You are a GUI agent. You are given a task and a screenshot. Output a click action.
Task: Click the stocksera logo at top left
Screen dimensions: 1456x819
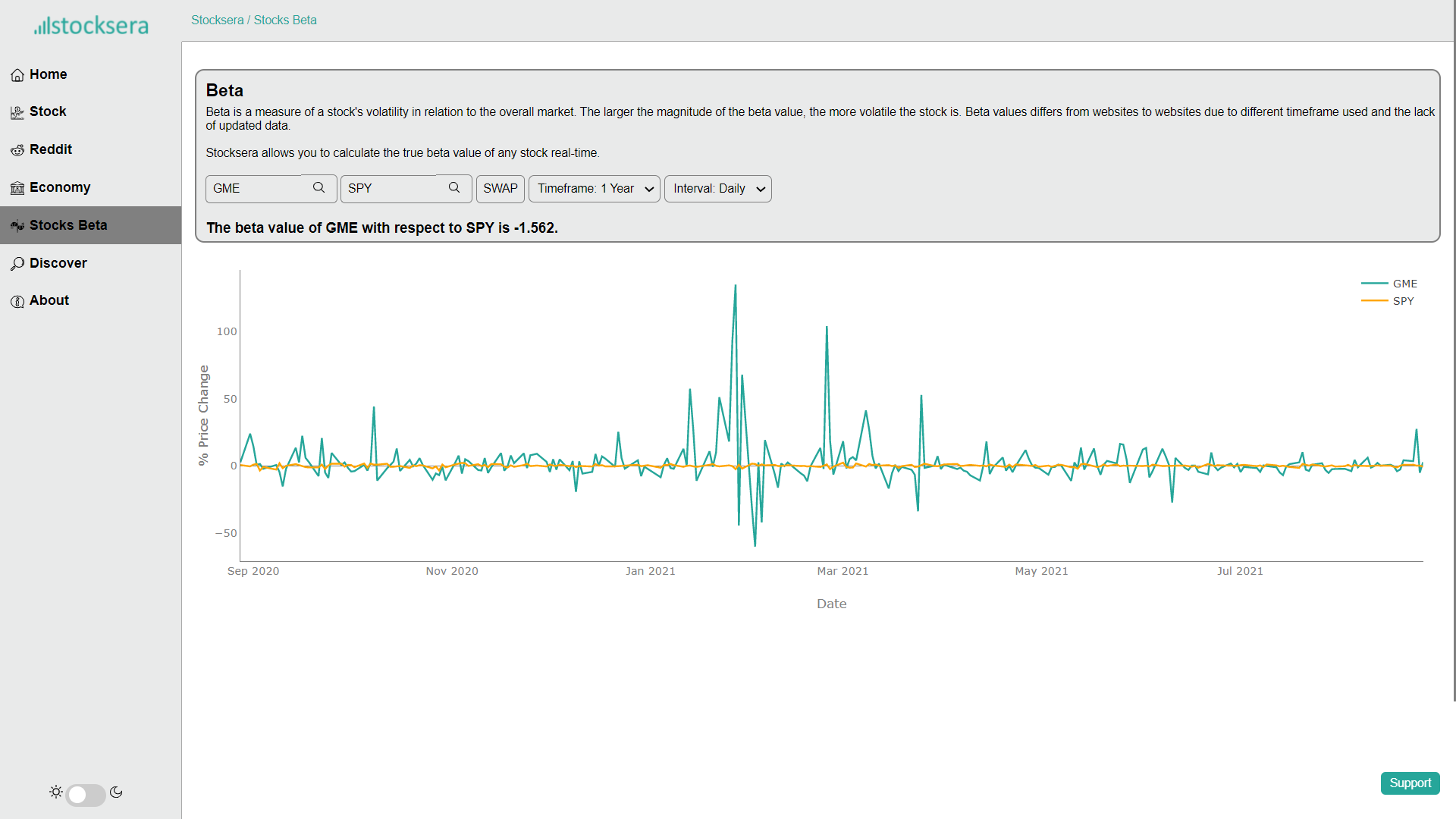click(x=91, y=26)
